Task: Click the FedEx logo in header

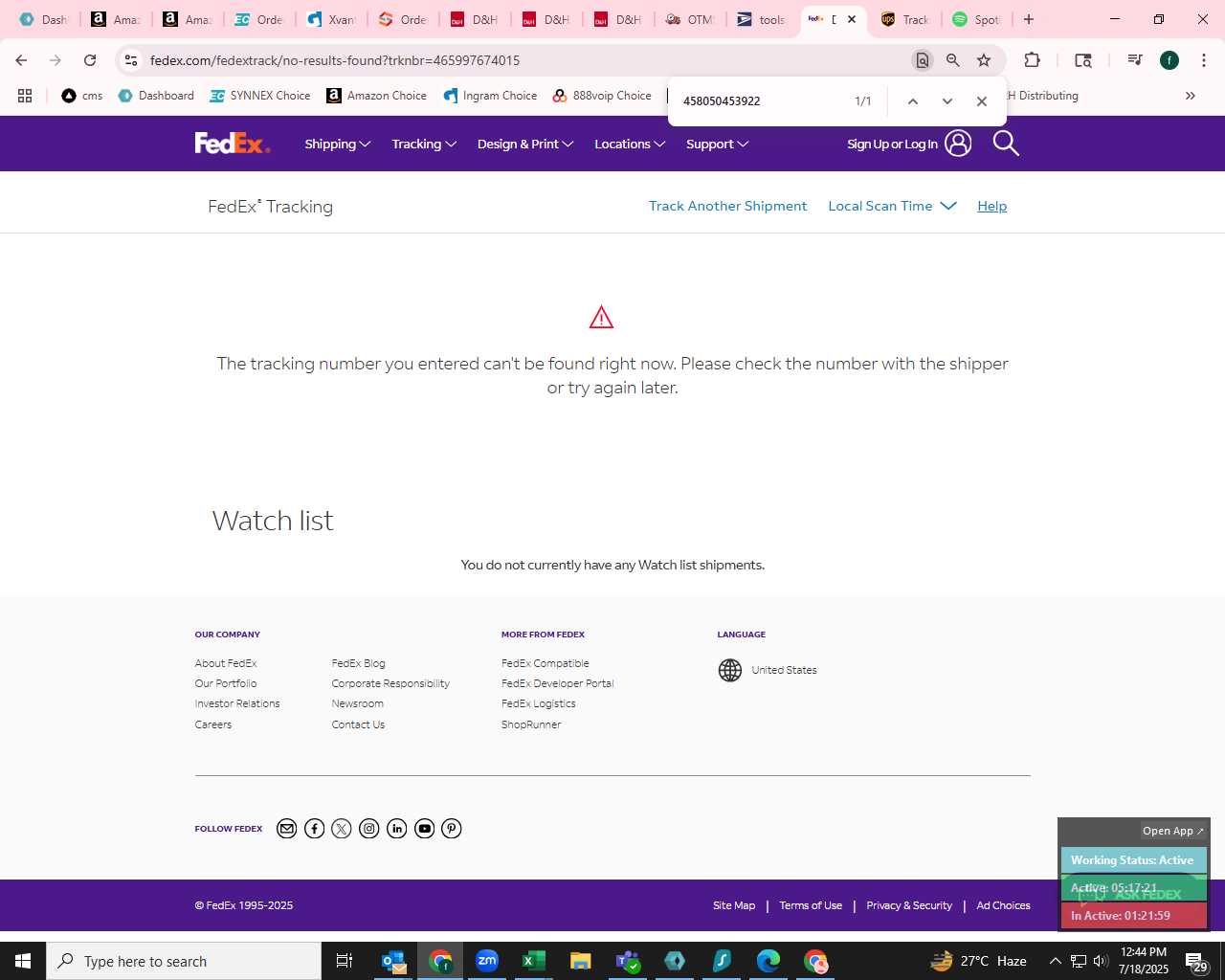Action: (x=233, y=144)
